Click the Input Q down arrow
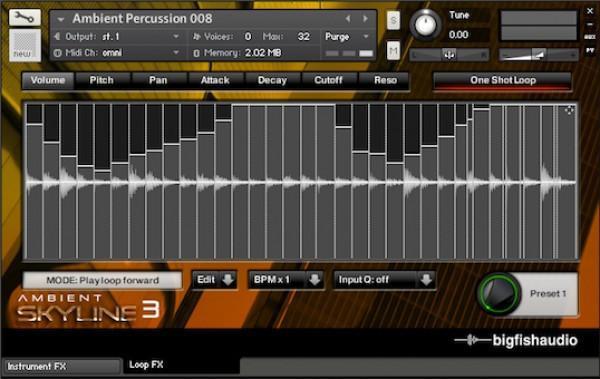The width and height of the screenshot is (600, 379). click(x=426, y=280)
